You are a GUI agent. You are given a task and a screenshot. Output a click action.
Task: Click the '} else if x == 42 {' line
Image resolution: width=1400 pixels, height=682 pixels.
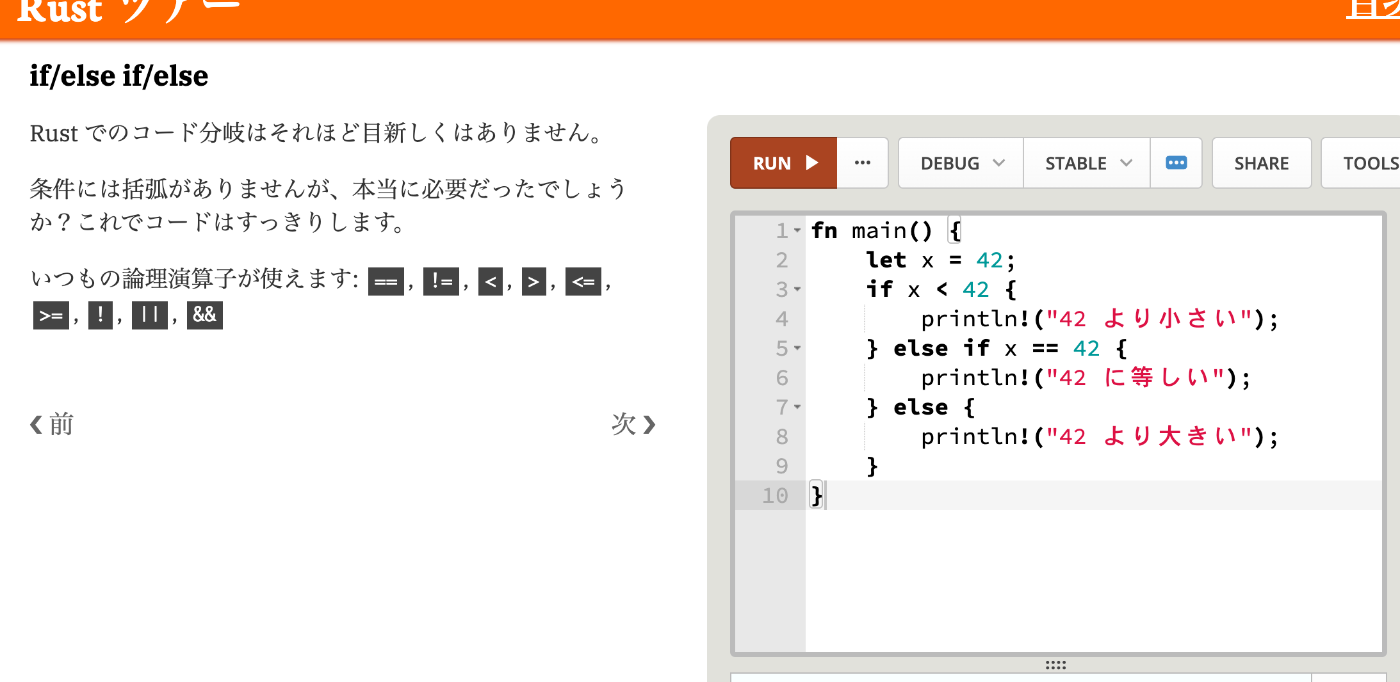(996, 348)
